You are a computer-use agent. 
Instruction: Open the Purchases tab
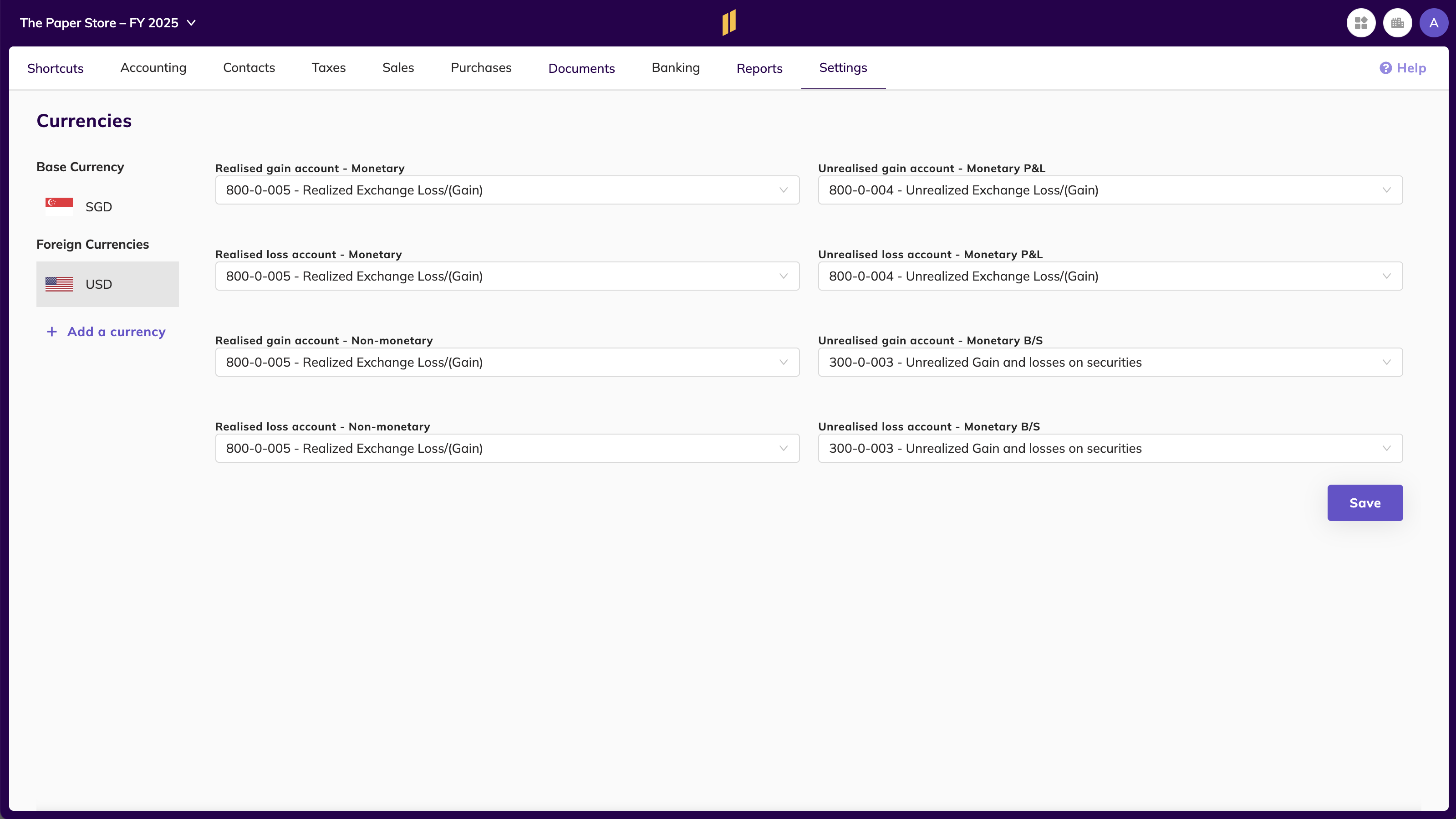pyautogui.click(x=481, y=68)
